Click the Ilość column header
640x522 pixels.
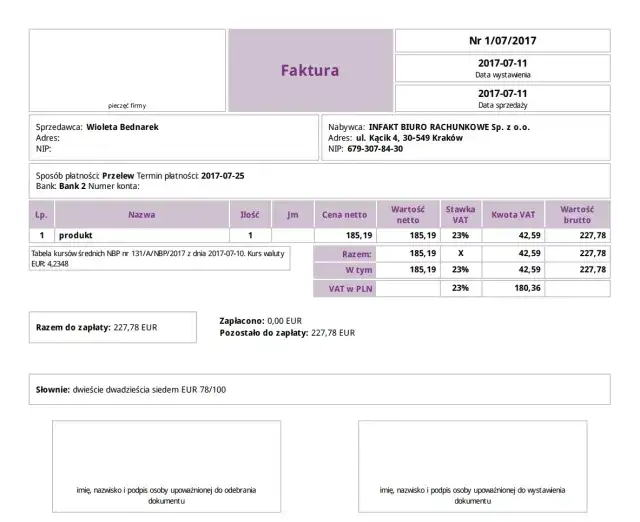tap(250, 215)
